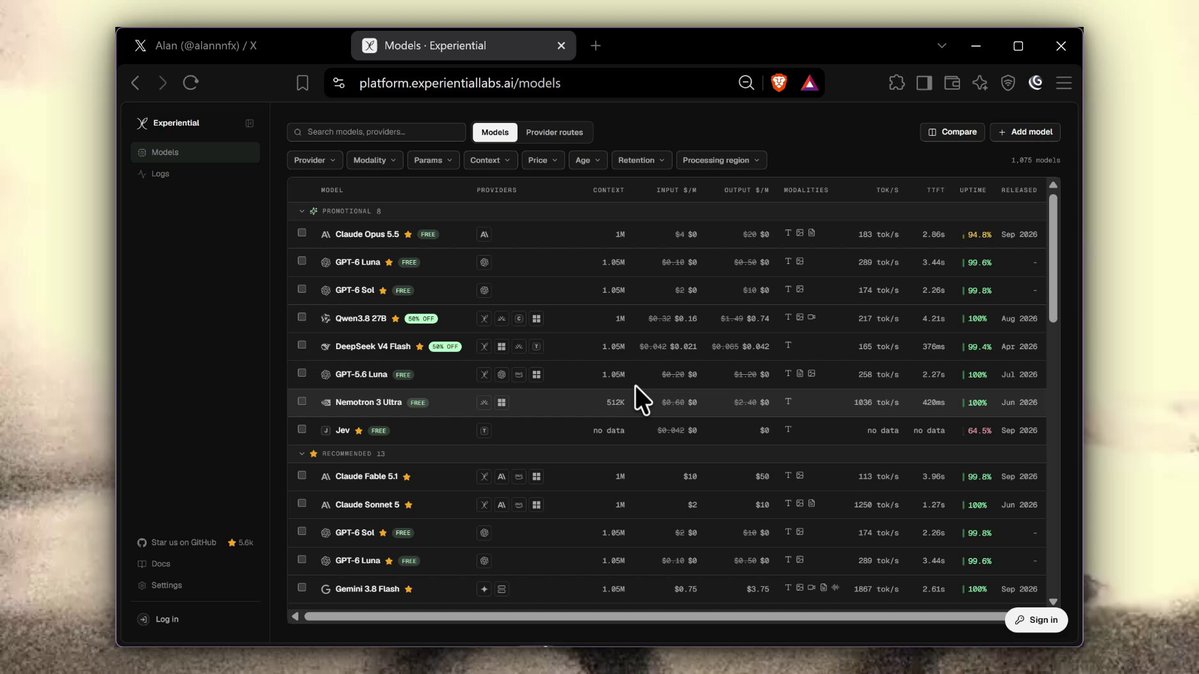The height and width of the screenshot is (674, 1199).
Task: Open the Modality filter dropdown
Action: 375,160
